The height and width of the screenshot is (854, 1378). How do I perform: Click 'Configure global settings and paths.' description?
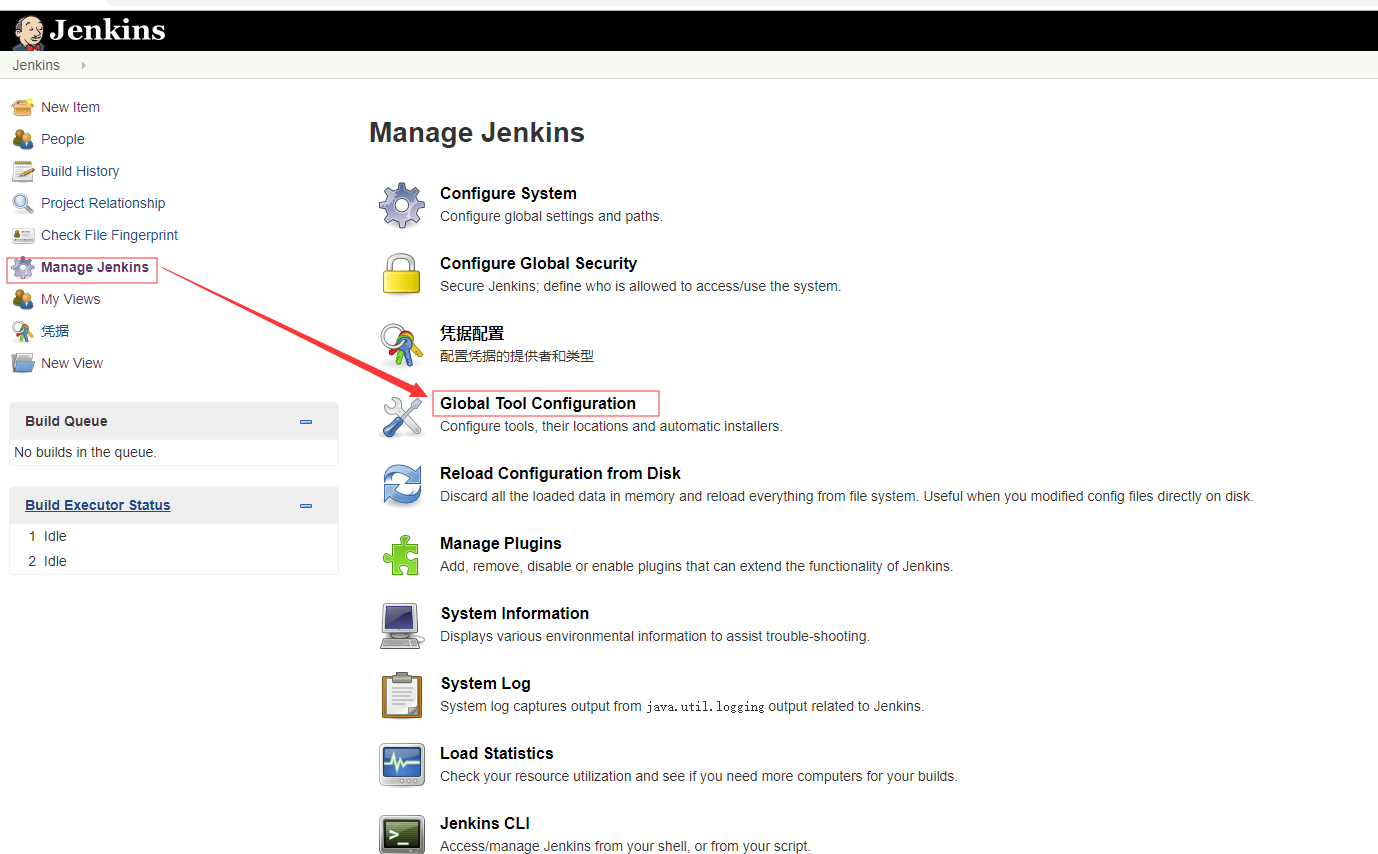(551, 216)
